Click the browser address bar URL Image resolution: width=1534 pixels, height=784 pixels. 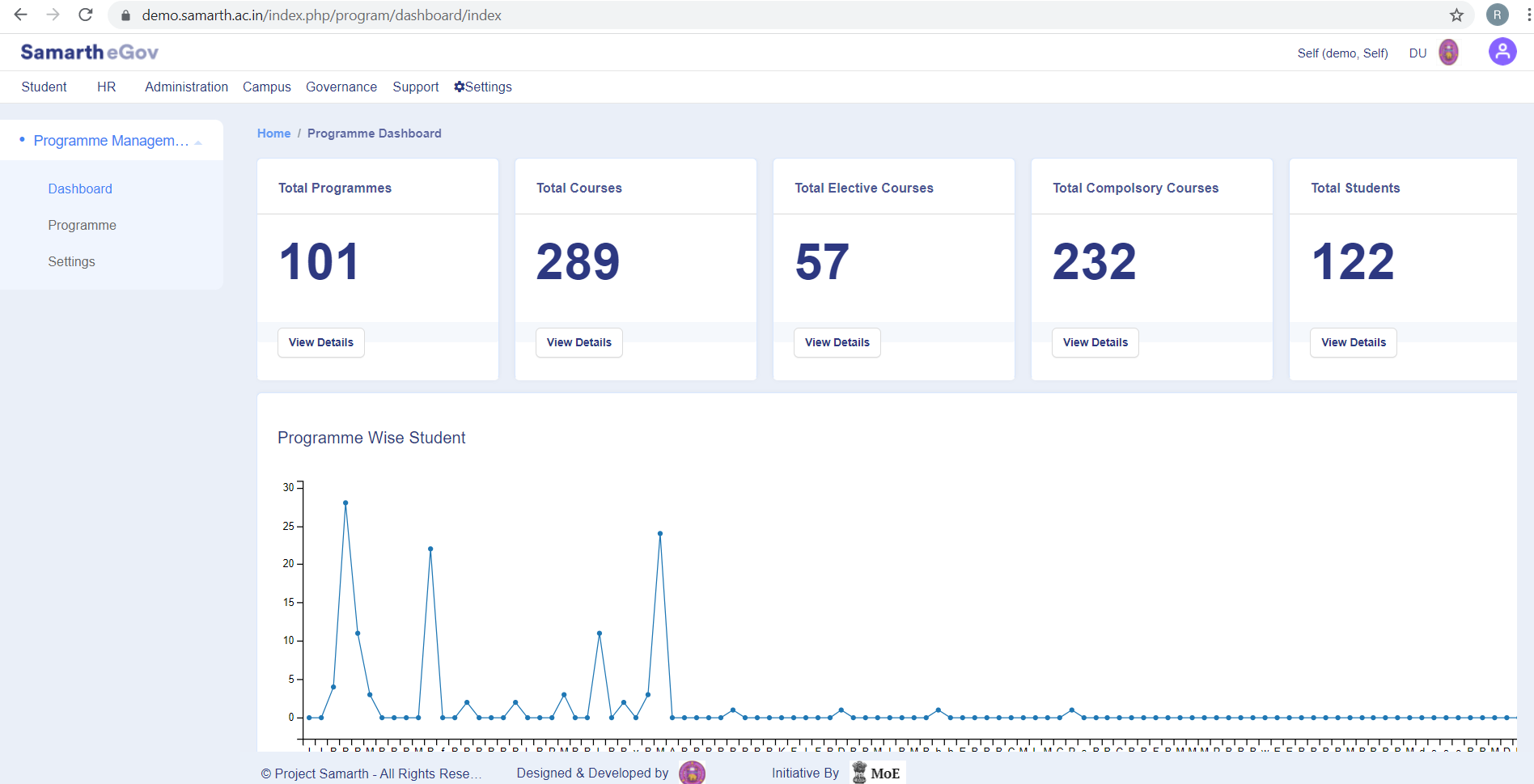[321, 15]
